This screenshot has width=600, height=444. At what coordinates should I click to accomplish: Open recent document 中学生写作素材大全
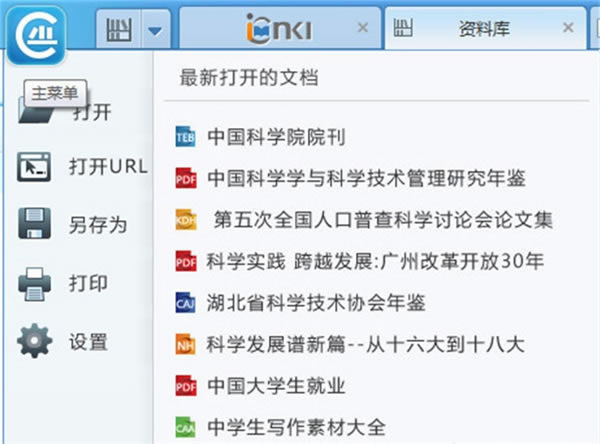296,428
